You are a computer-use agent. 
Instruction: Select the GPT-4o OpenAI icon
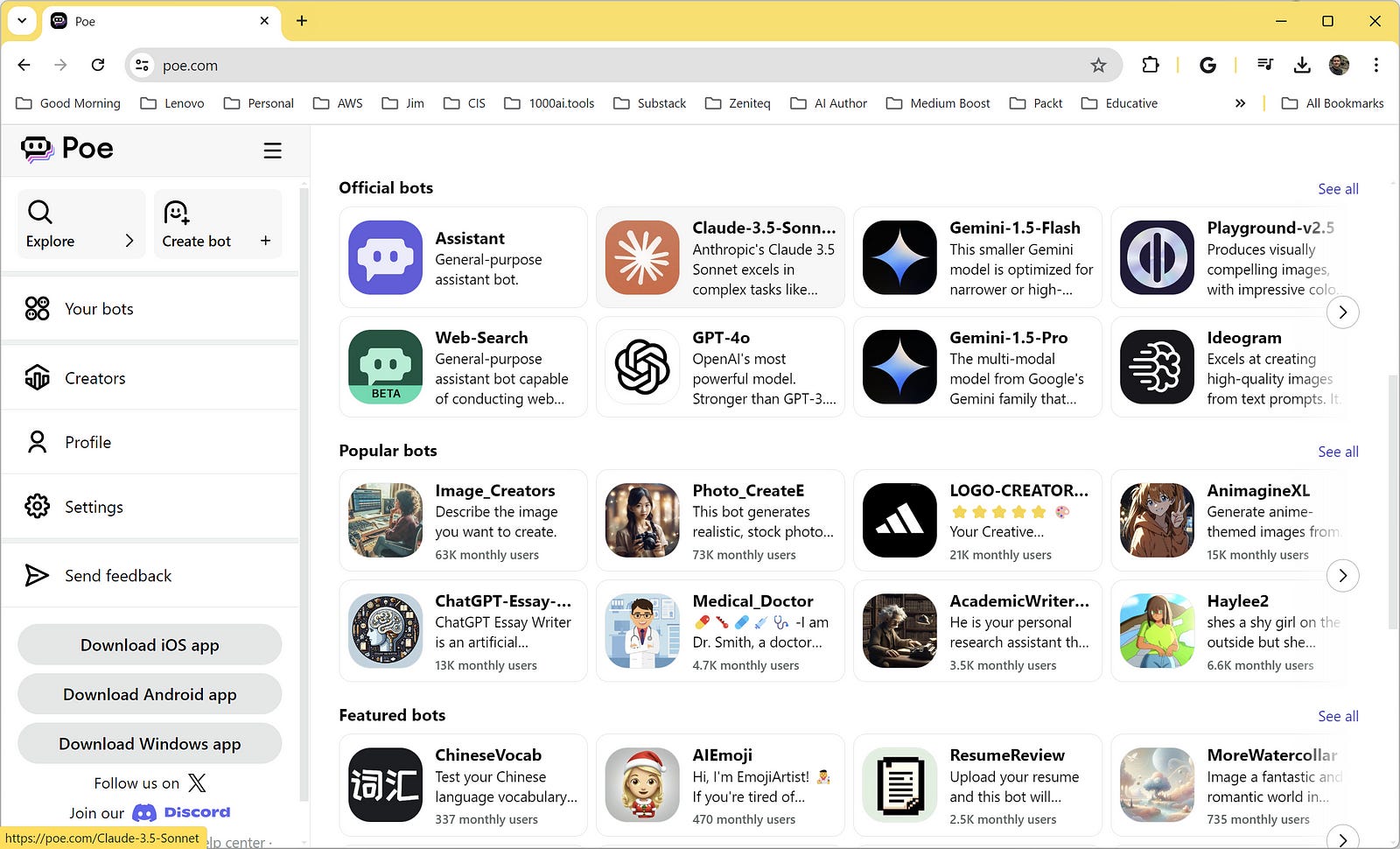pos(642,367)
